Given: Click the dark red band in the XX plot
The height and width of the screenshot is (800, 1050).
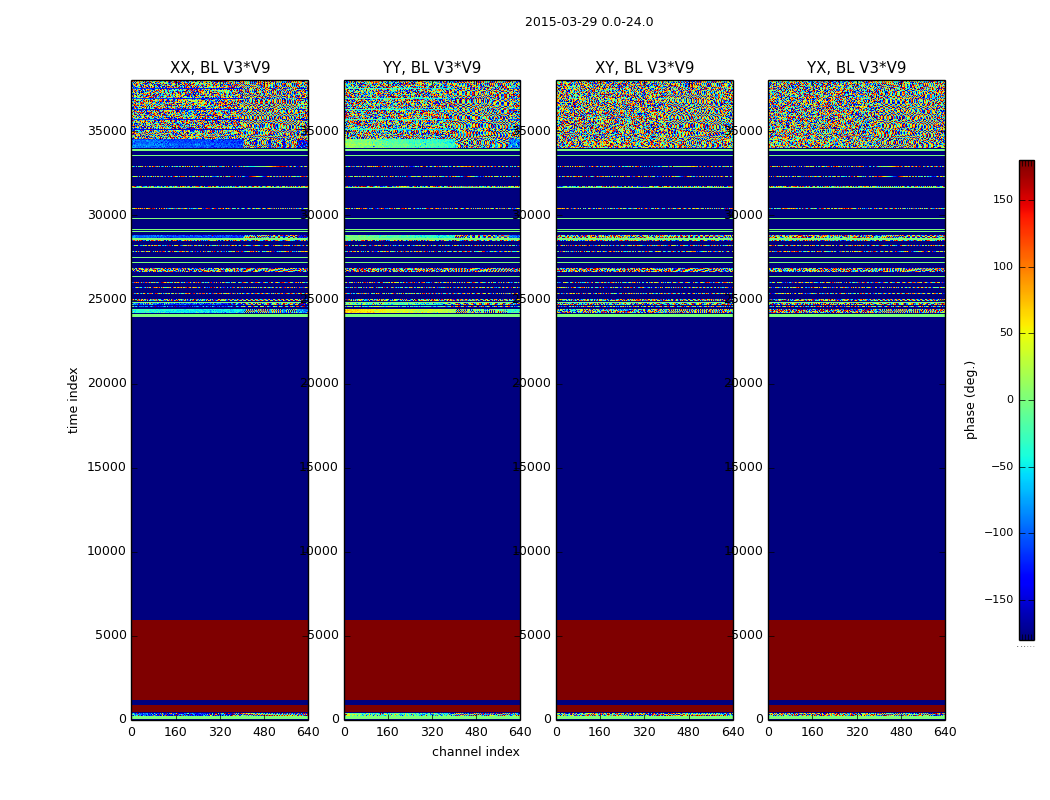Looking at the screenshot, I should click(220, 658).
